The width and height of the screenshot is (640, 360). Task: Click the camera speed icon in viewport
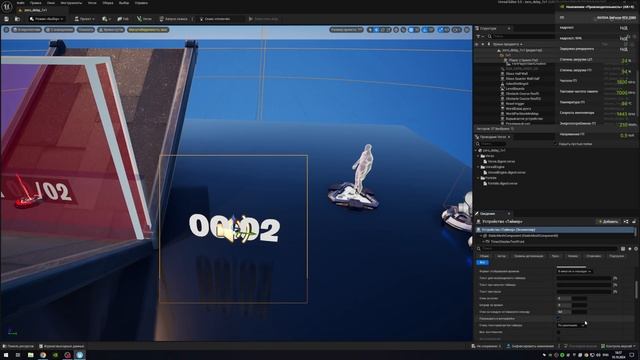456,30
